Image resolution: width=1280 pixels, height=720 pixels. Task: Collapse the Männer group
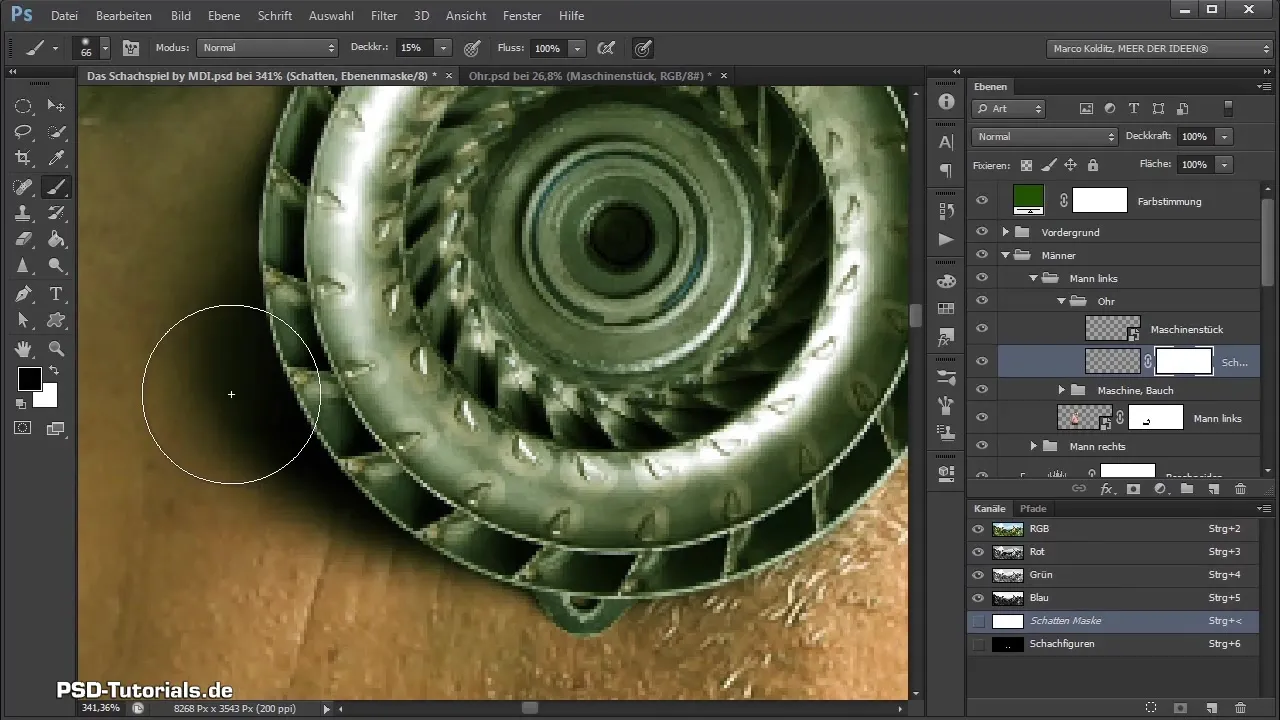point(1006,255)
